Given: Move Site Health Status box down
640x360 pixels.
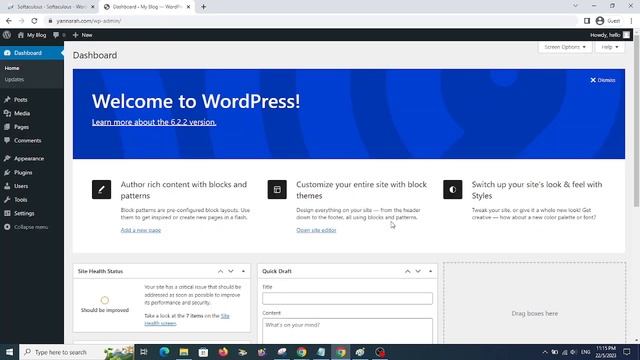Looking at the screenshot, I should [x=231, y=271].
